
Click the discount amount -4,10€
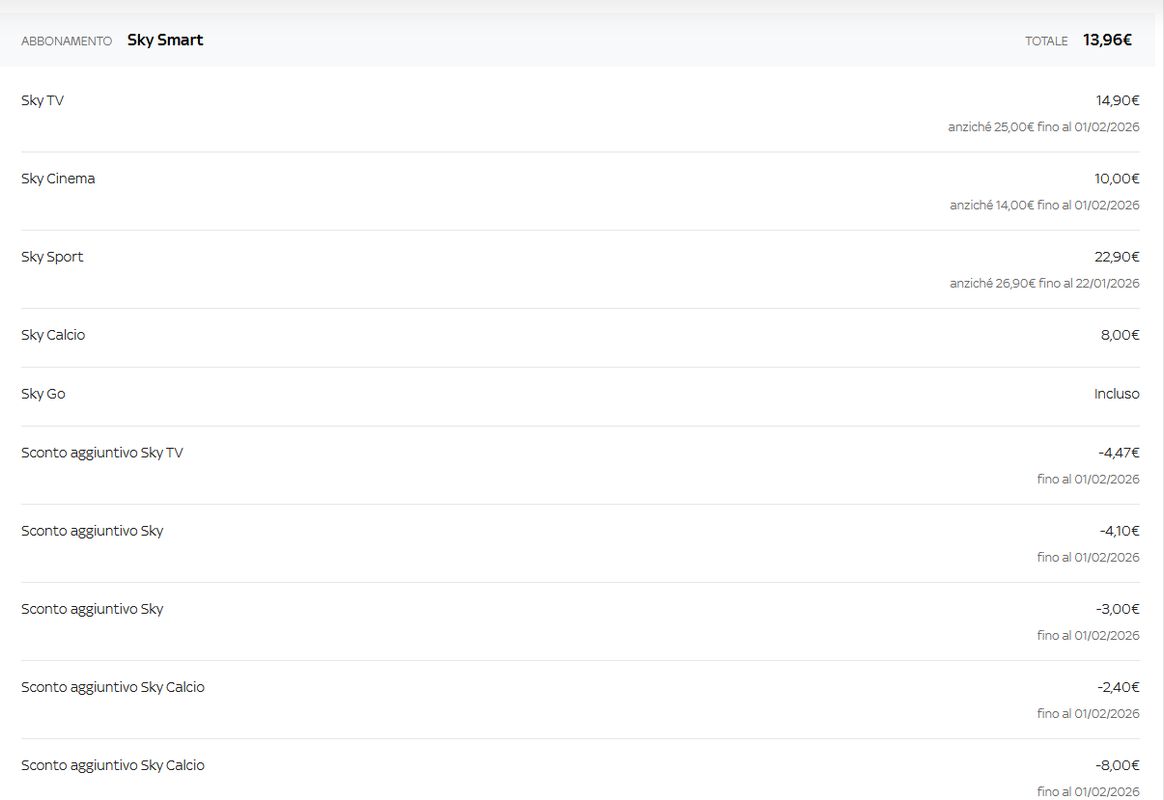click(1119, 531)
